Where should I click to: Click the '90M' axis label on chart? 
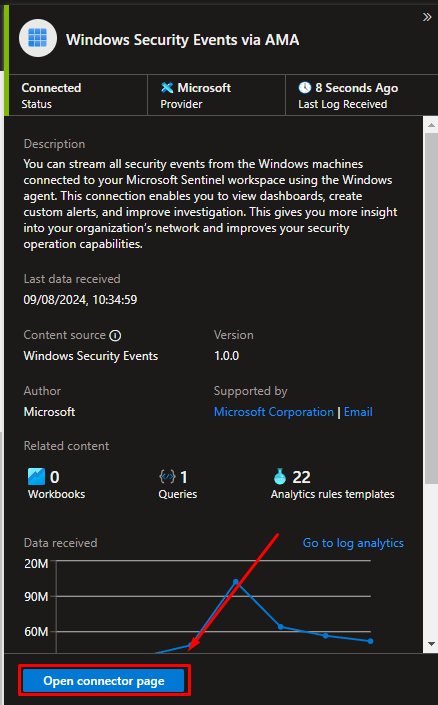36,597
